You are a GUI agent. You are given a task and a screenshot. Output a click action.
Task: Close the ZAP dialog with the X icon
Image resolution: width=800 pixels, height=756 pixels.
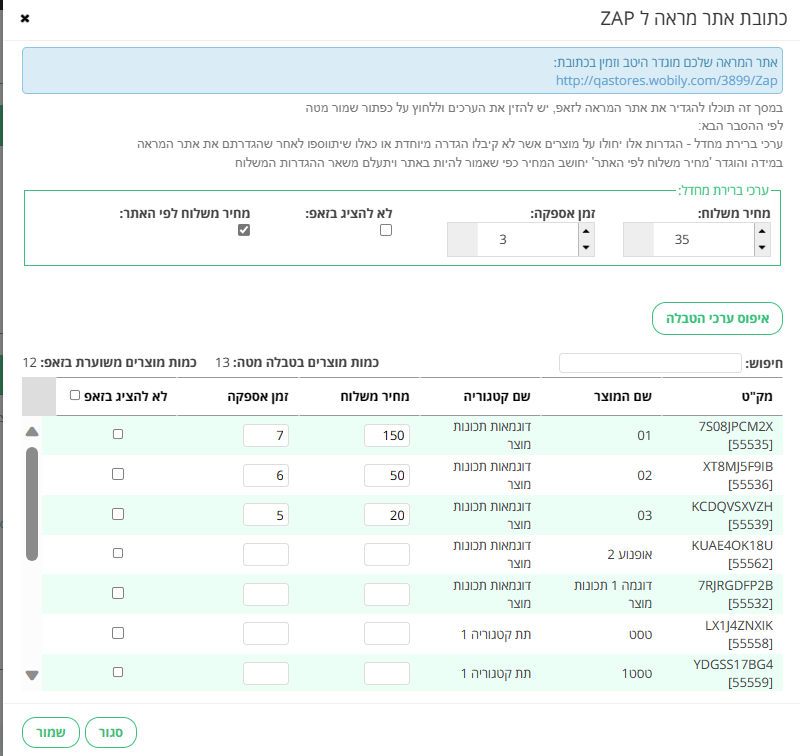pyautogui.click(x=25, y=19)
